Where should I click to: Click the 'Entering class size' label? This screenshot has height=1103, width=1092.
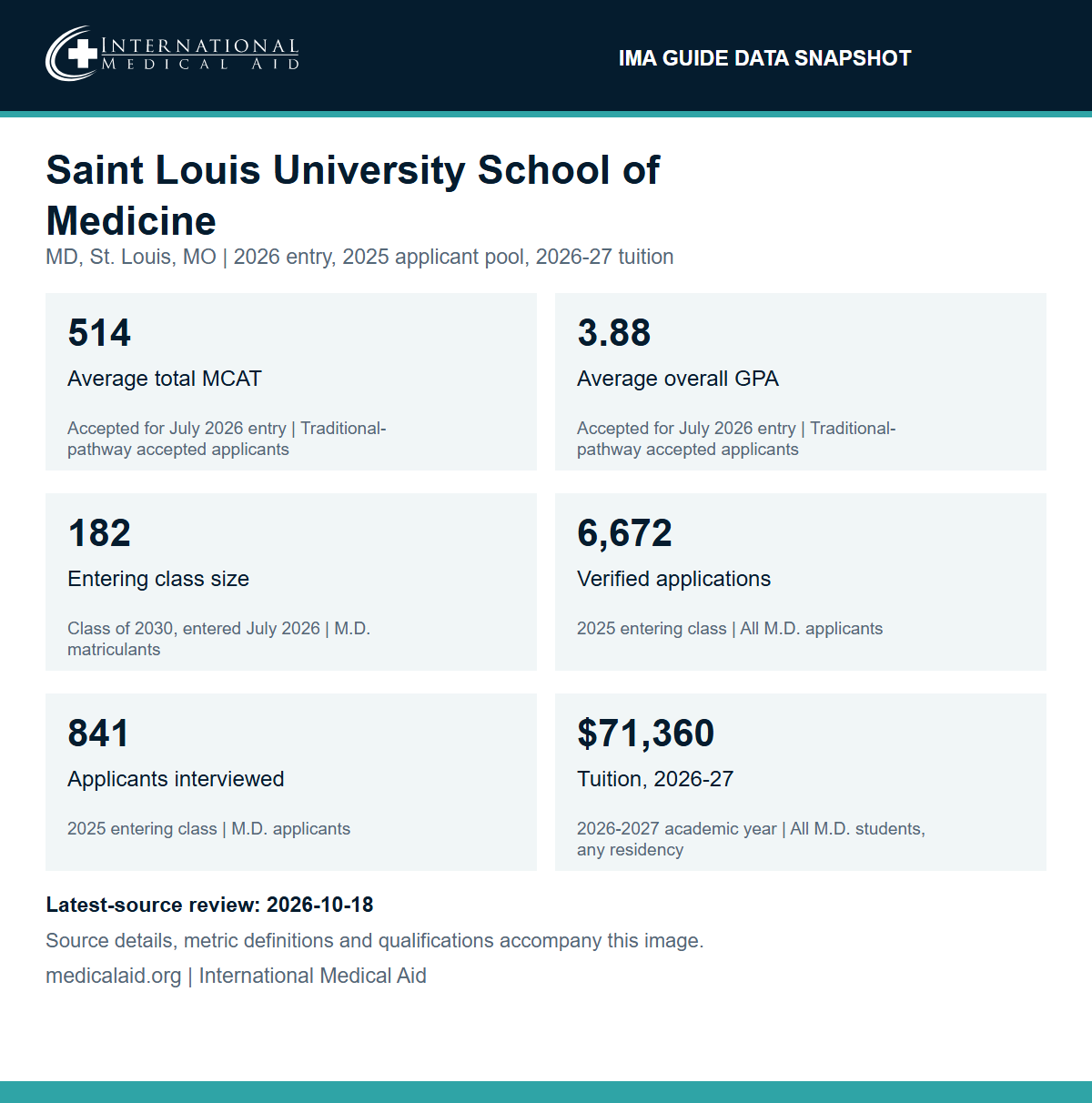[x=158, y=579]
